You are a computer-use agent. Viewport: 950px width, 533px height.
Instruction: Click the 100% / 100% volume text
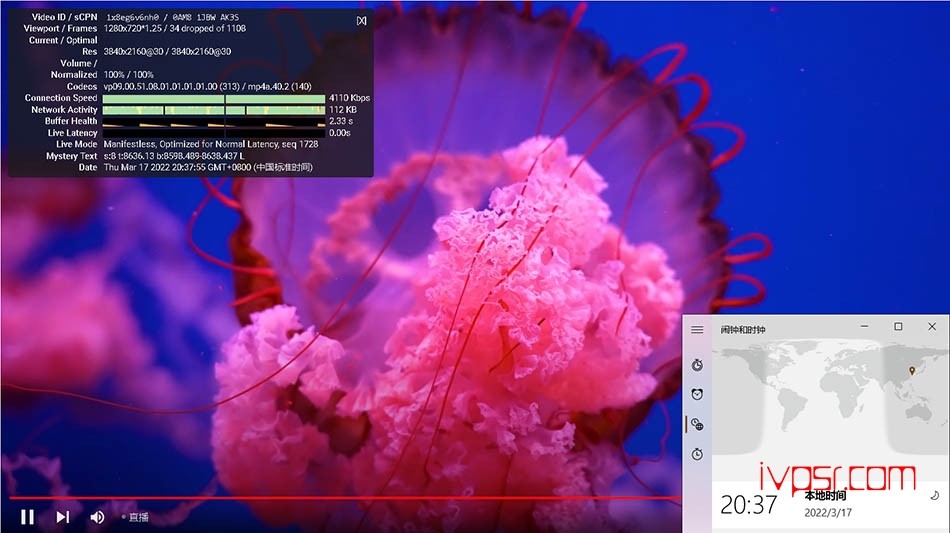128,74
